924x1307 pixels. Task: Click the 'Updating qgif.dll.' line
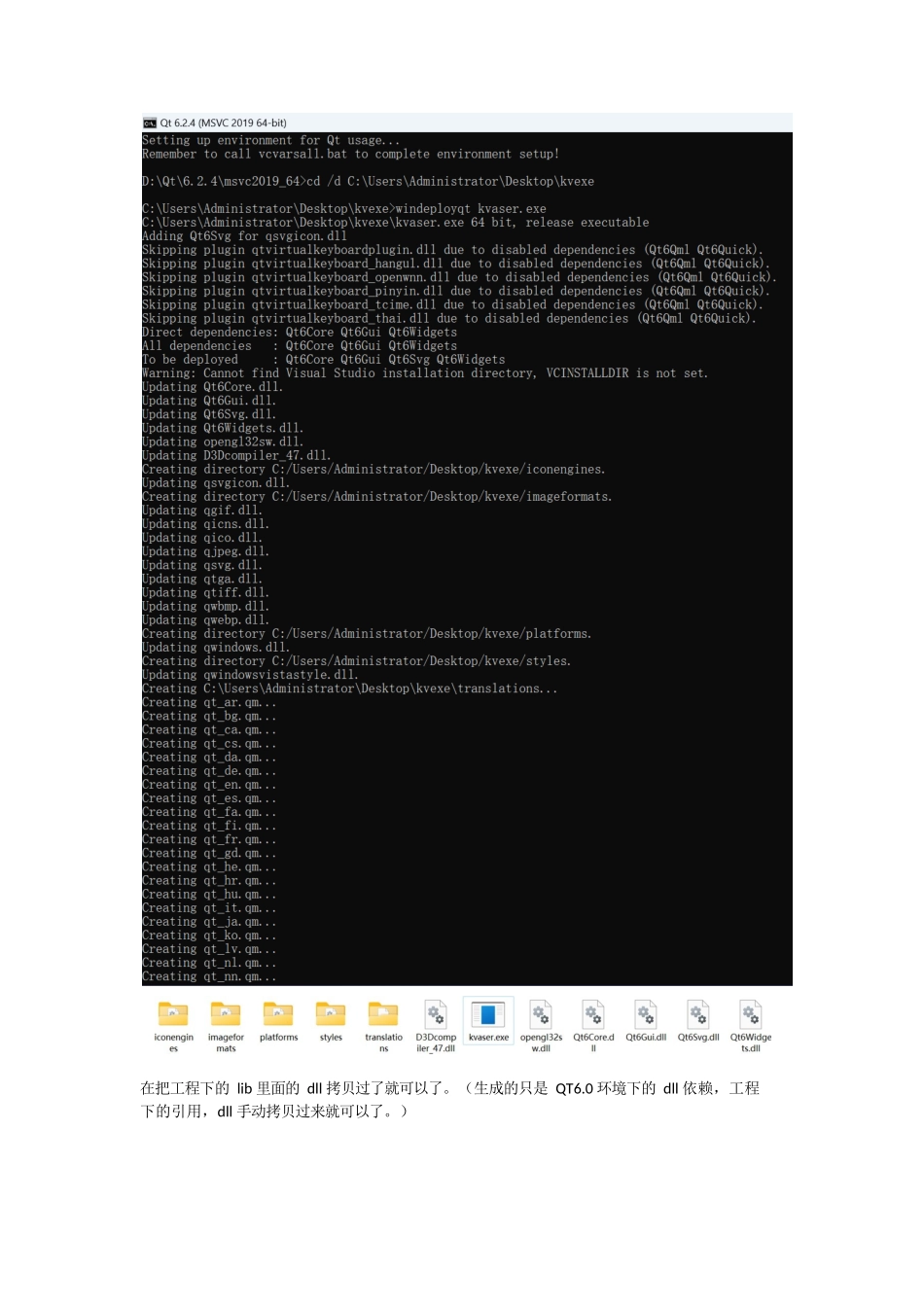[202, 511]
